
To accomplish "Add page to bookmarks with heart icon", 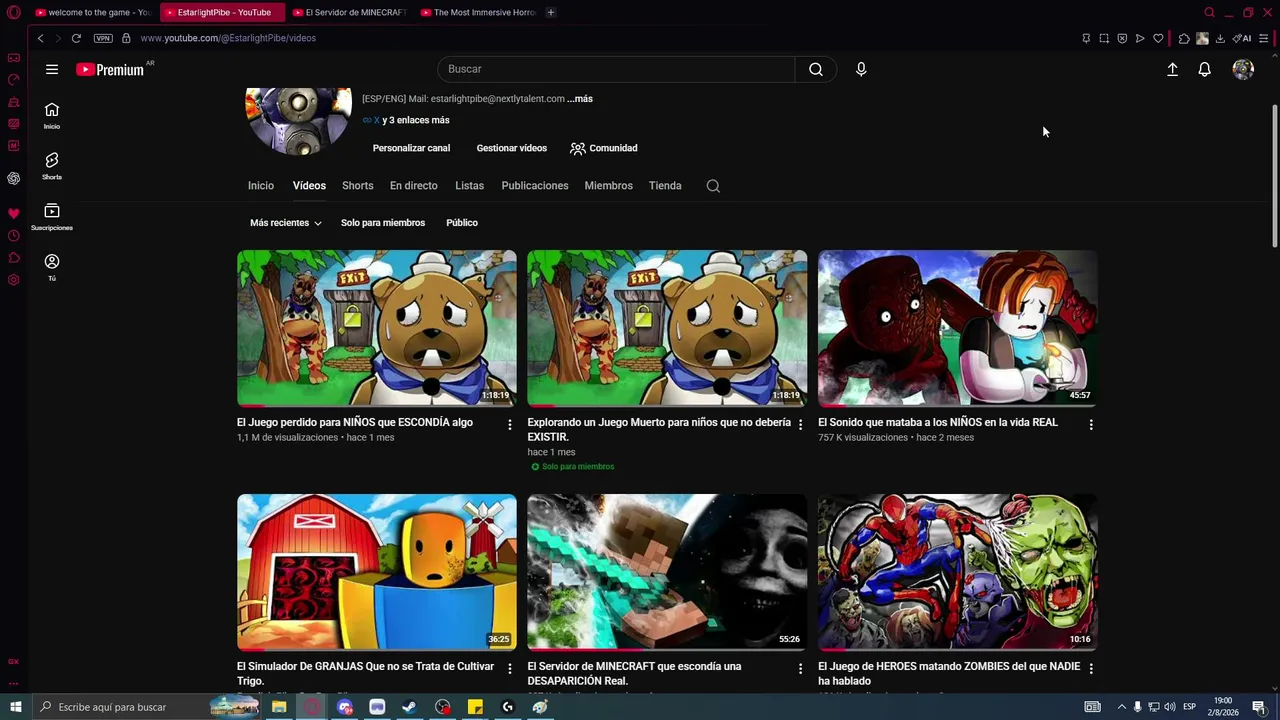I will click(1158, 38).
